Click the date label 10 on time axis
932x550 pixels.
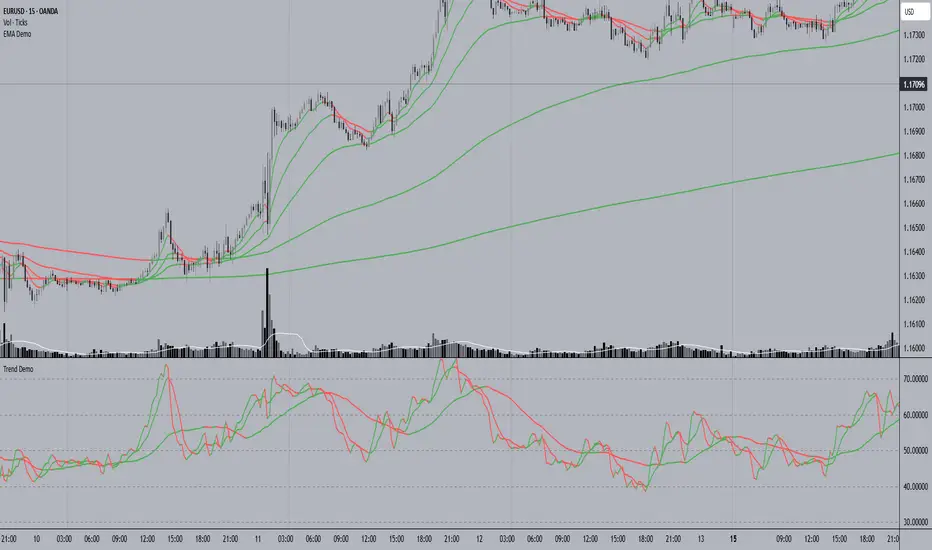pyautogui.click(x=37, y=539)
